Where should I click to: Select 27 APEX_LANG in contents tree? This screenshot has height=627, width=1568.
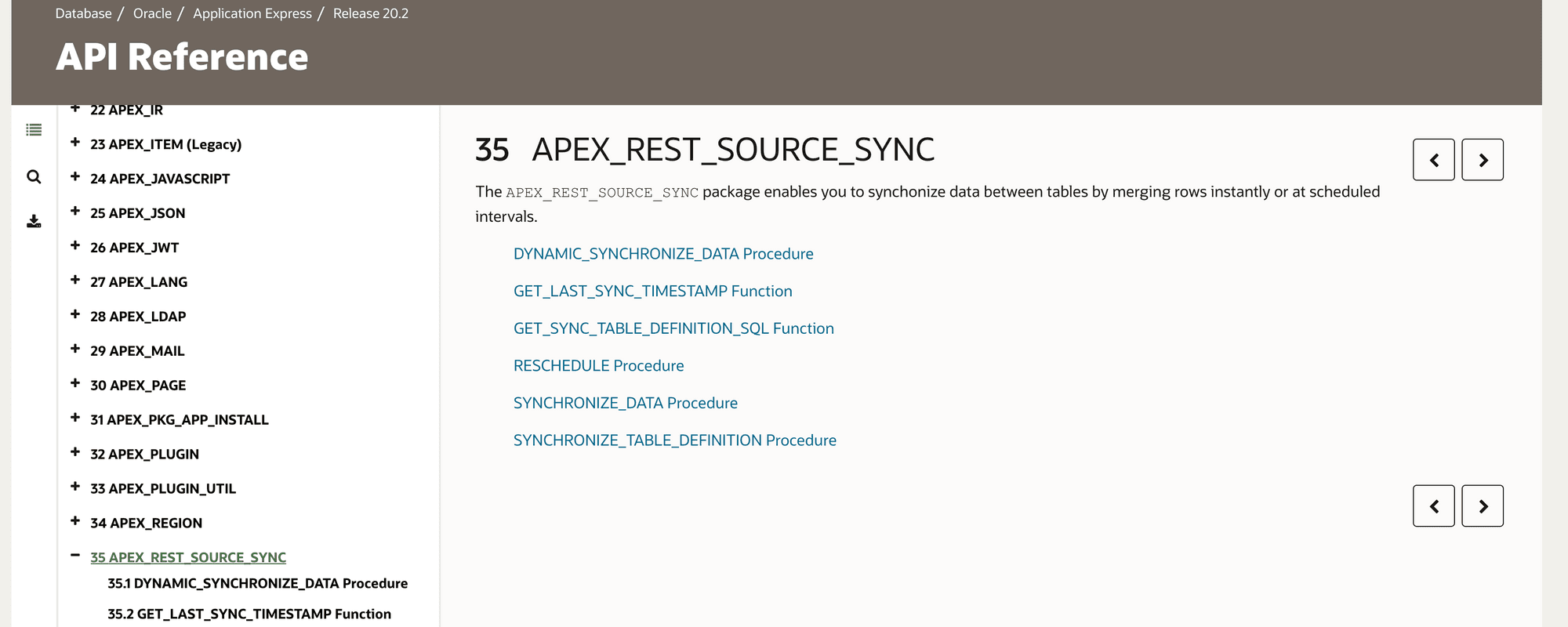139,282
